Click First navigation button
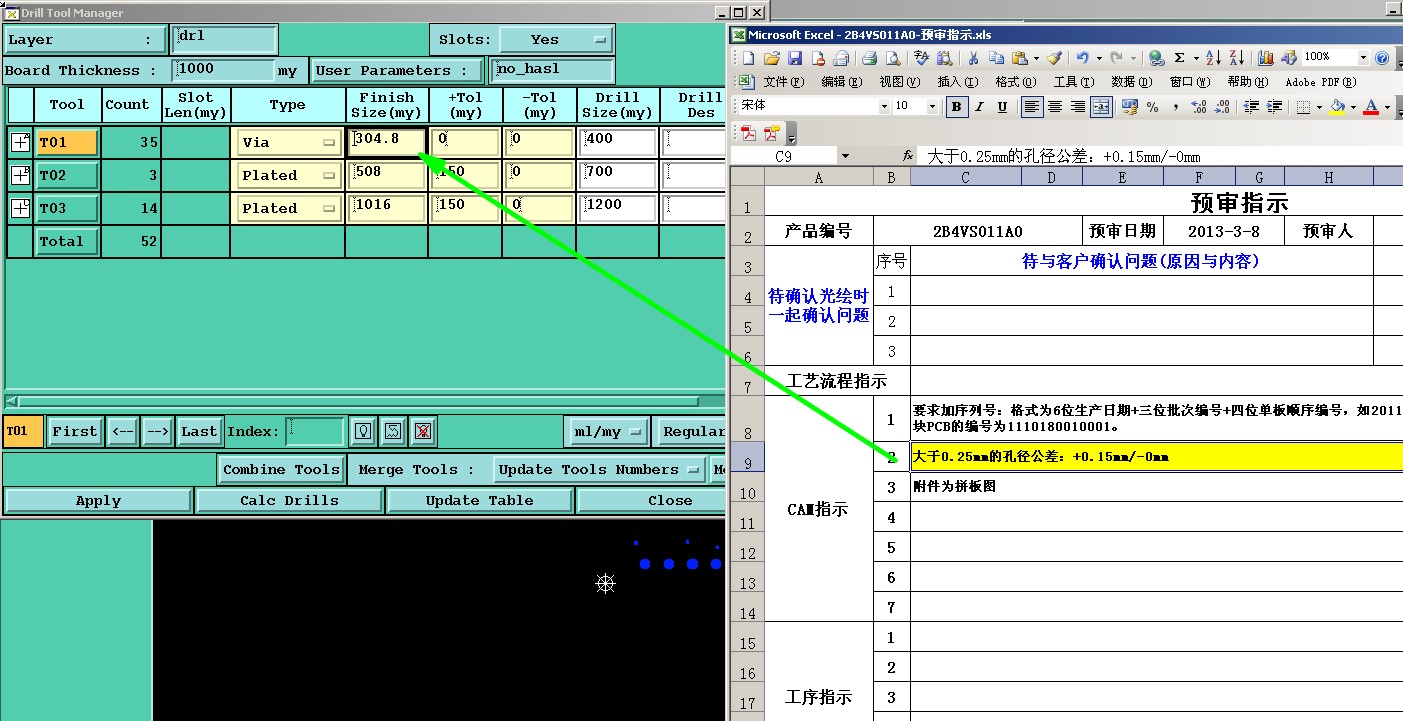Screen dimensions: 1403x721 75,431
